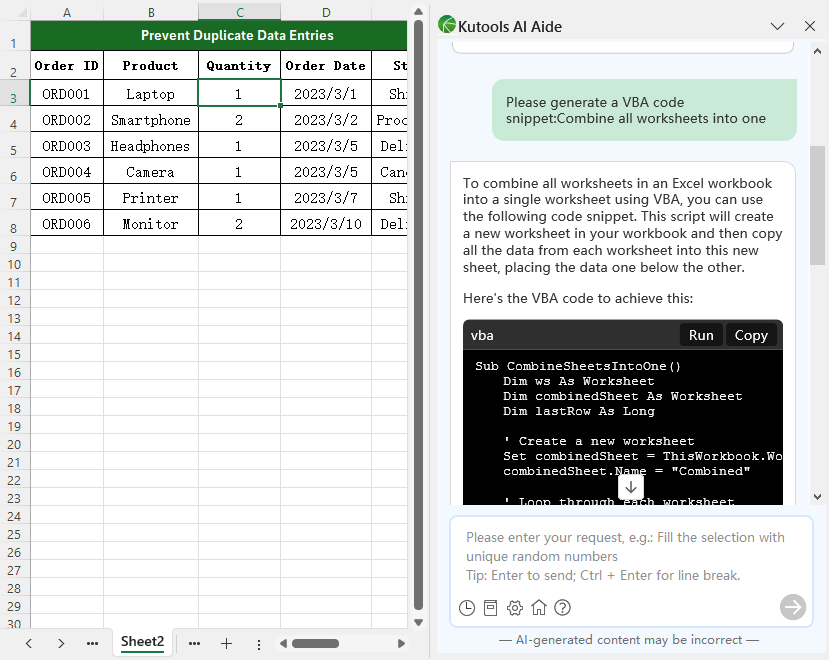Viewport: 829px width, 660px height.
Task: Open chat history clock icon
Action: click(466, 608)
